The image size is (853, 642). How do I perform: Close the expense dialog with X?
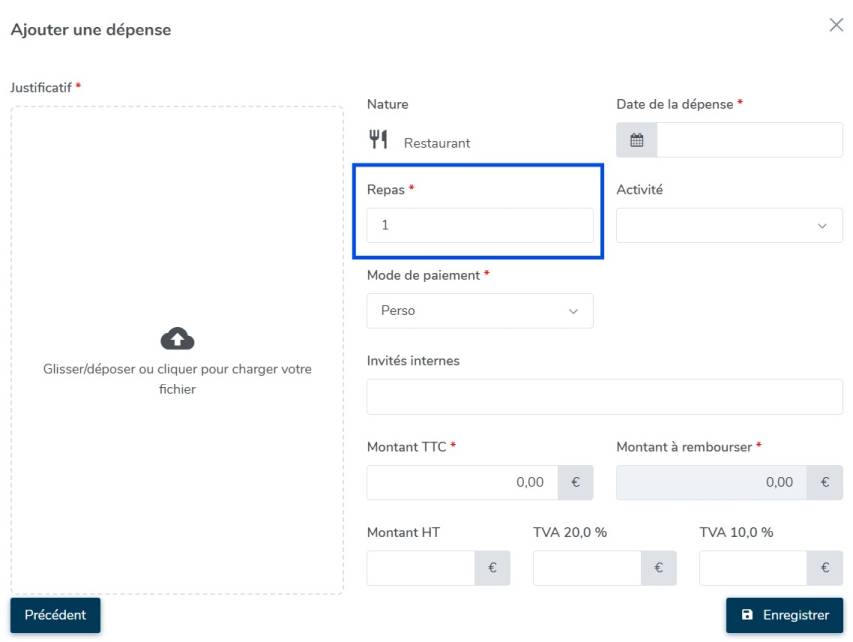pos(836,25)
